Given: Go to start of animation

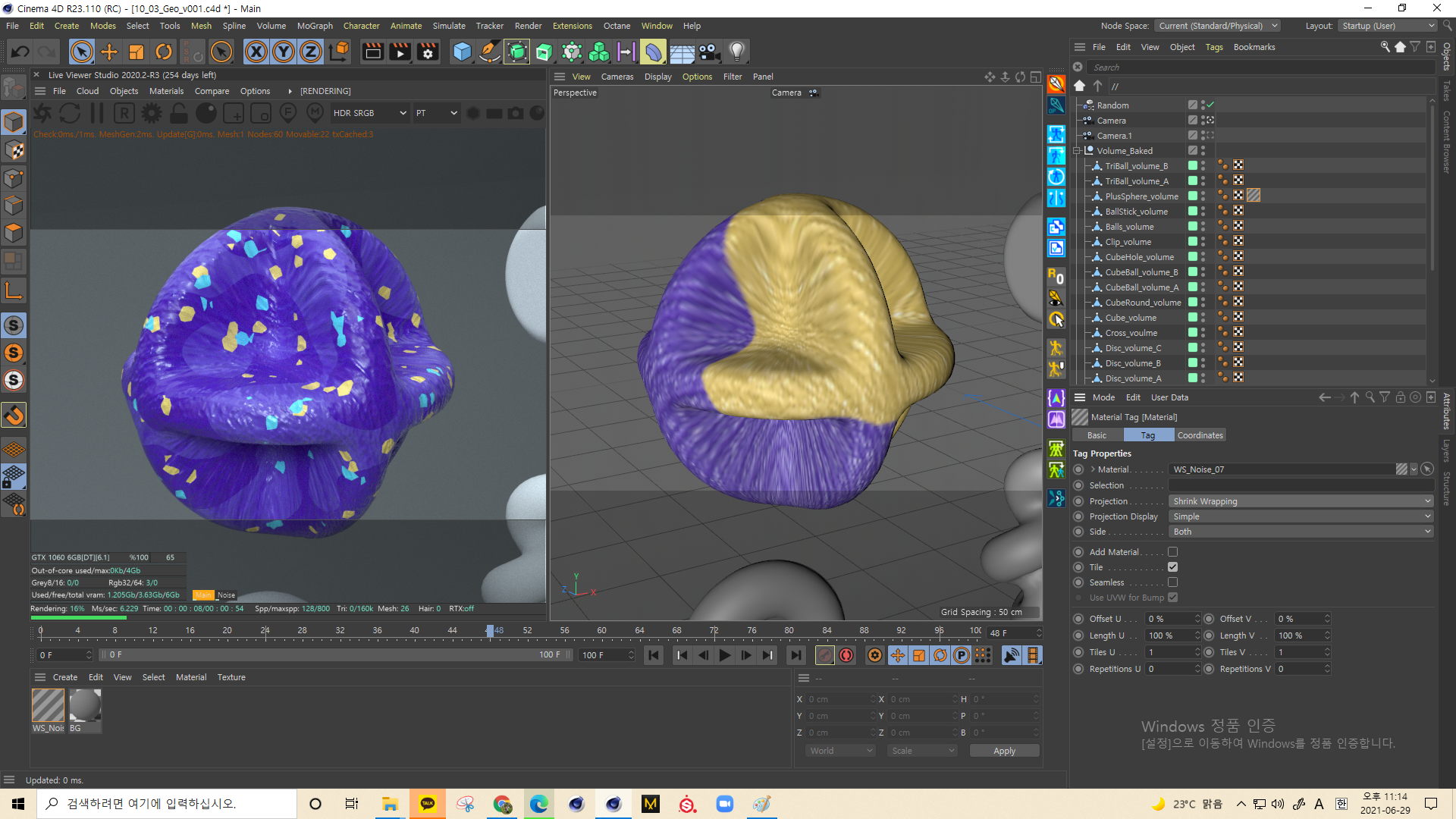Looking at the screenshot, I should tap(653, 655).
